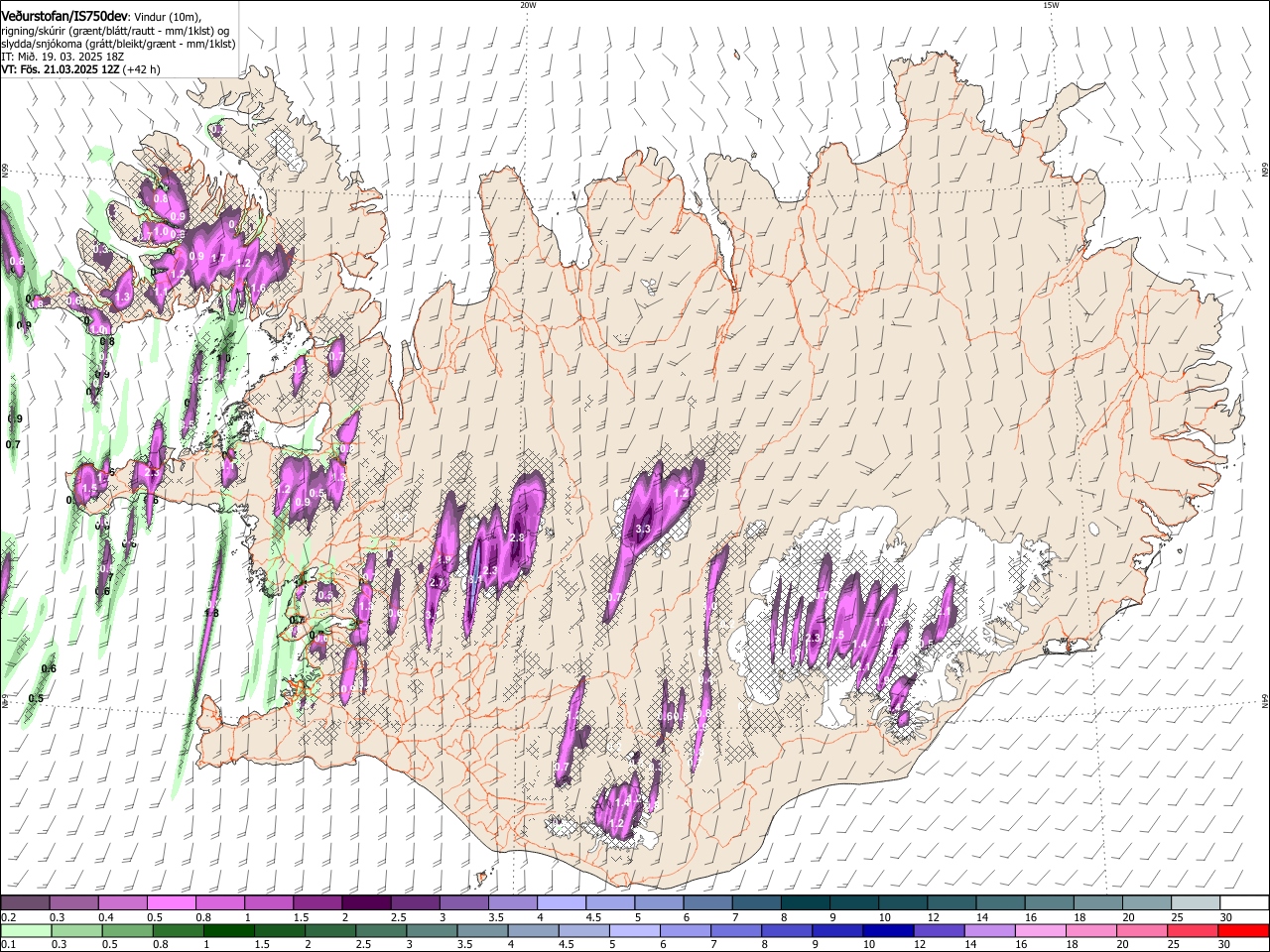1270x952 pixels.
Task: Click the palest green 0.1–0.3 rain swatch
Action: 26,930
